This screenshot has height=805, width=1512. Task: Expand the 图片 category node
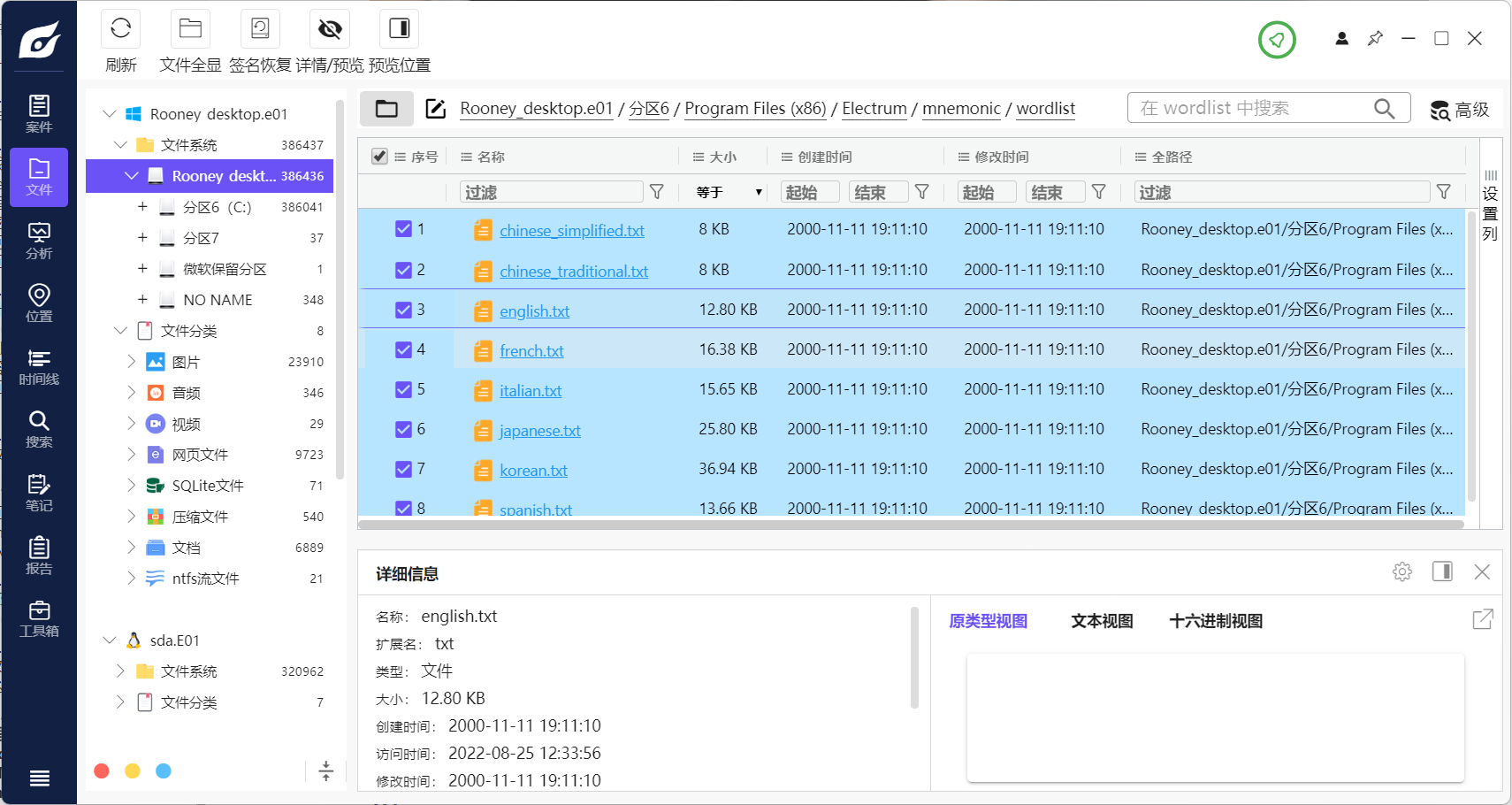click(132, 362)
